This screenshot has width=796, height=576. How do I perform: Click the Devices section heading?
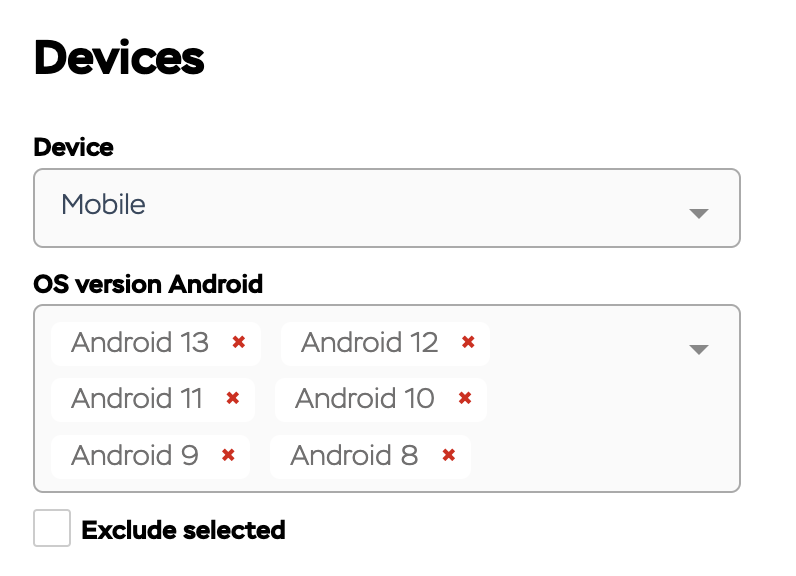119,59
